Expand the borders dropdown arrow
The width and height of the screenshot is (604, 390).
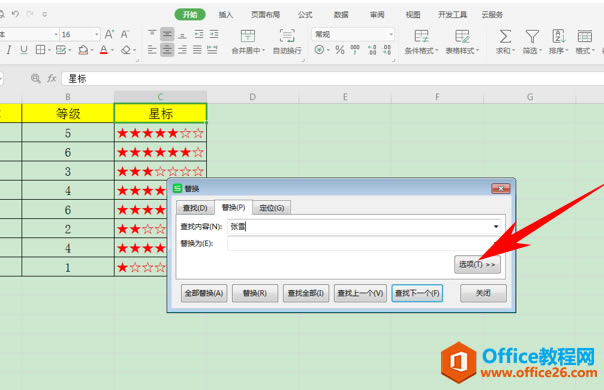[49, 50]
